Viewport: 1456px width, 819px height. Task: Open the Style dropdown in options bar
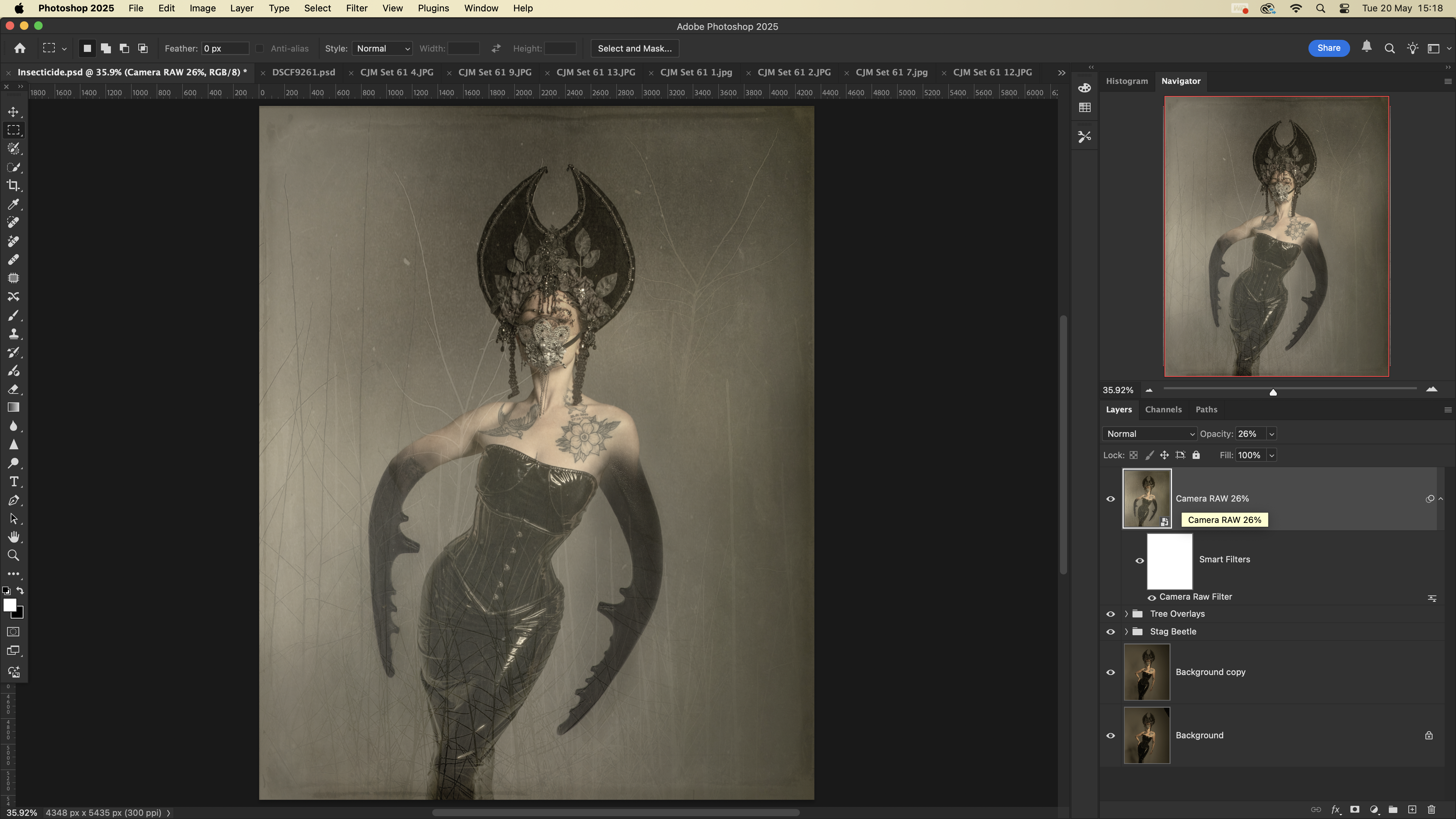[382, 49]
